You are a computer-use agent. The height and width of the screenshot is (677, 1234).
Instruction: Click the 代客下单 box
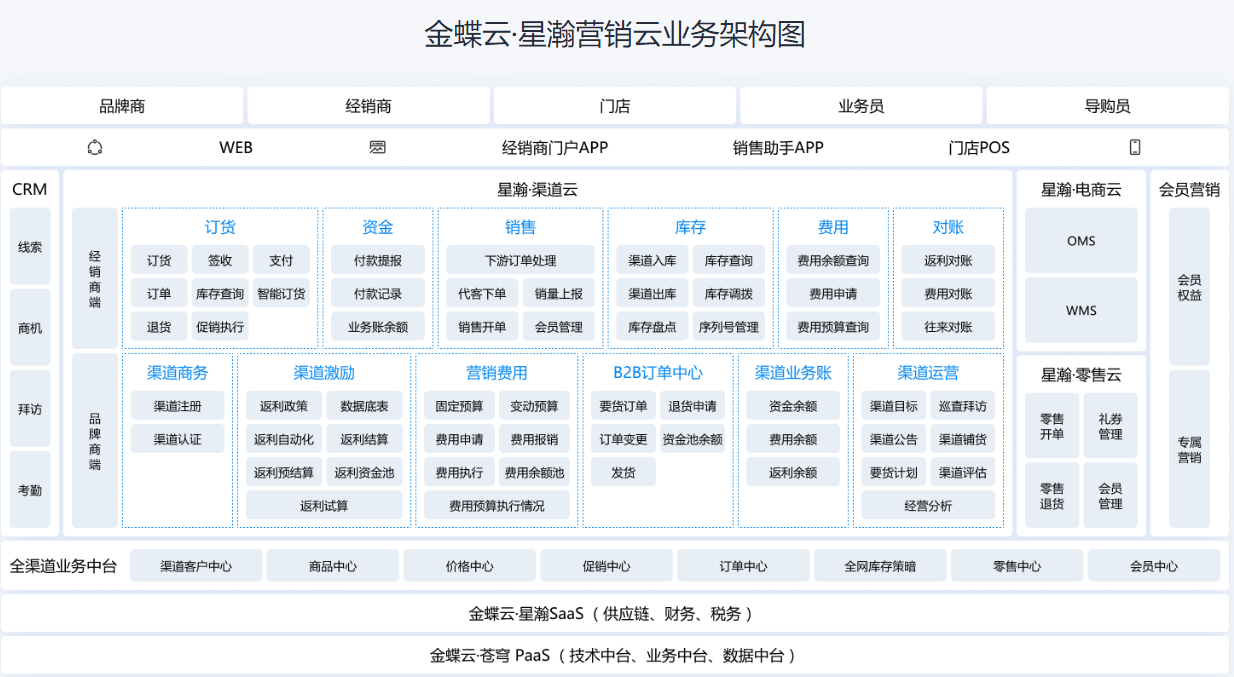482,294
